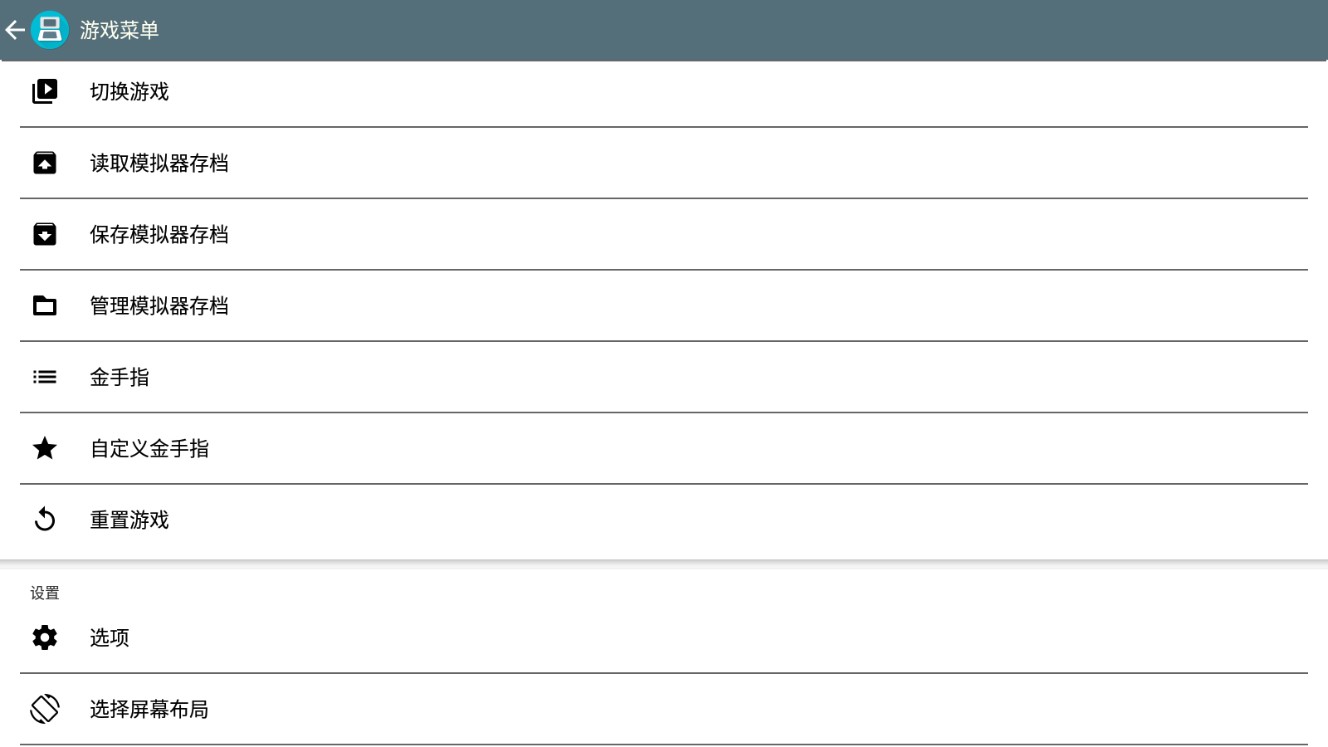This screenshot has width=1328, height=747.
Task: Click the reset game circular arrow icon
Action: click(x=45, y=520)
